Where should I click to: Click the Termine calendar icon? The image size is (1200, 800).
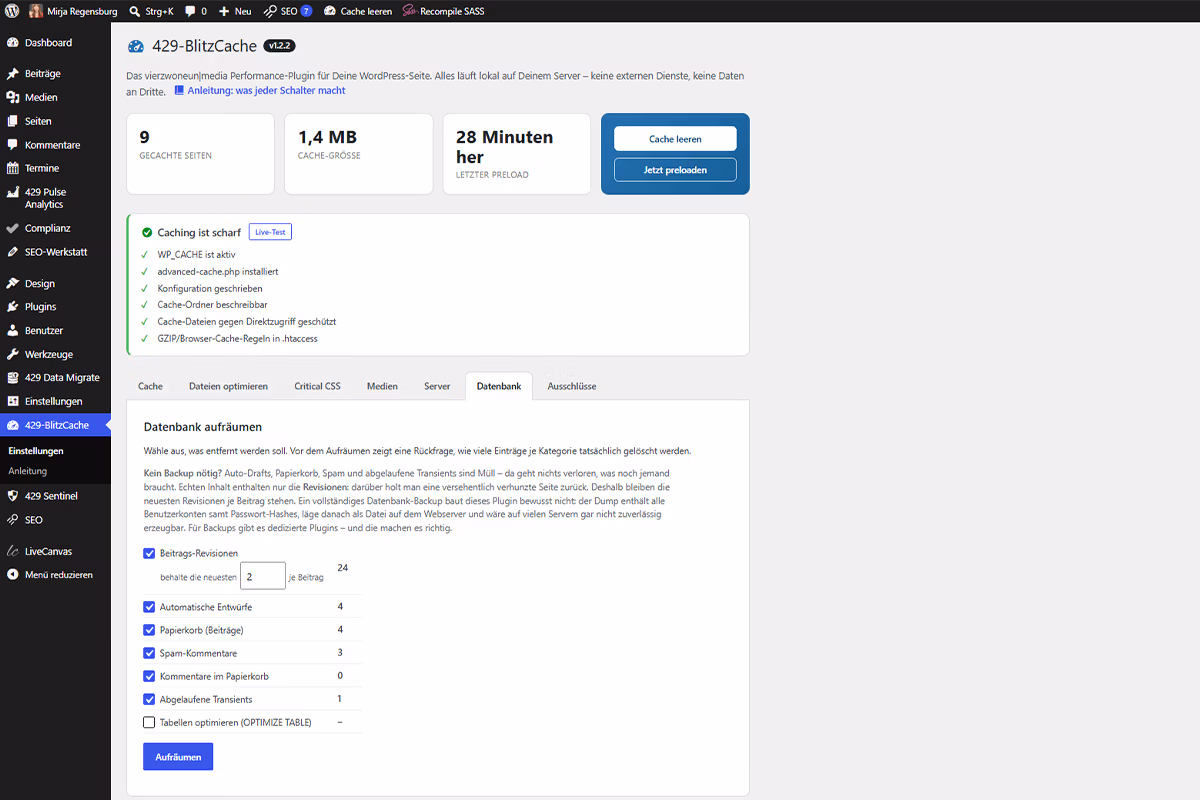click(x=13, y=168)
